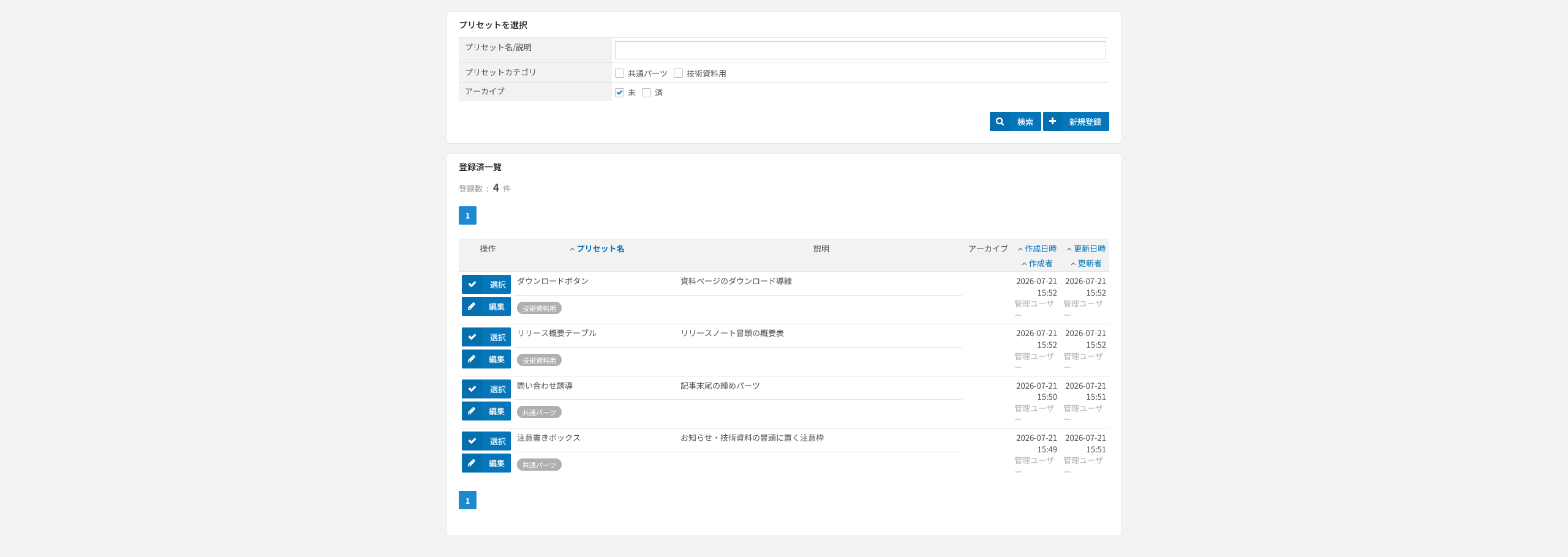Screen dimensions: 1568x557
Task: Click pencil icon in 問い合わせ誘導 row
Action: [x=472, y=411]
